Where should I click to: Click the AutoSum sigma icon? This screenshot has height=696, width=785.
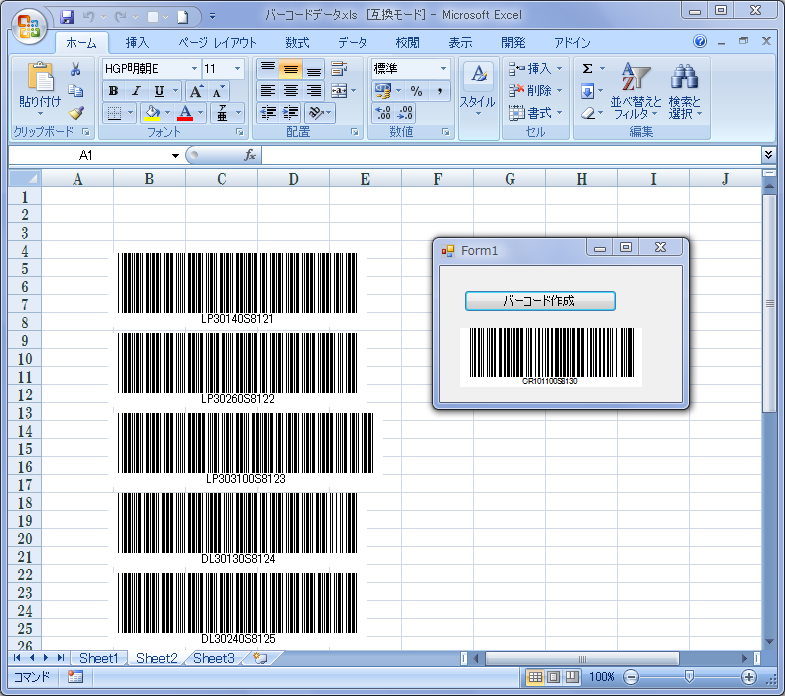coord(588,69)
